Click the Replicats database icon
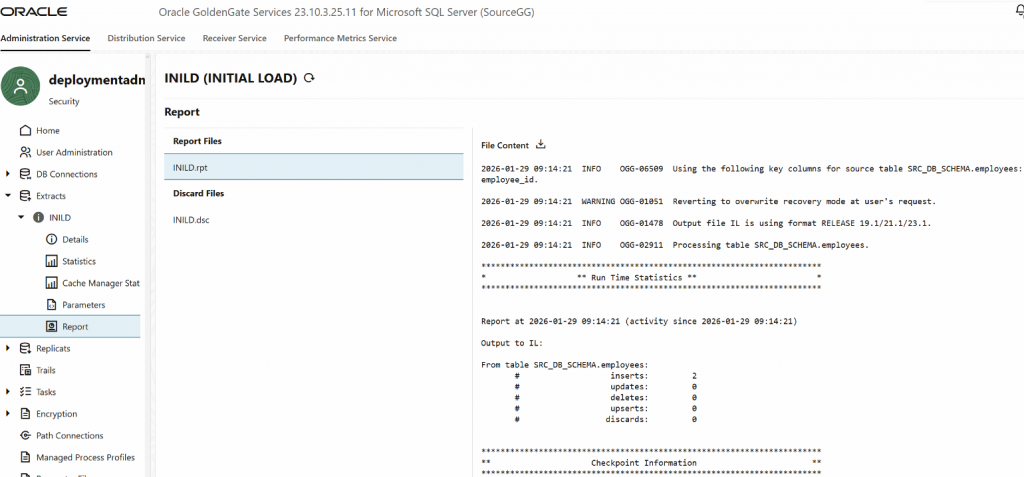Screen dimensions: 1024x477 coord(25,348)
